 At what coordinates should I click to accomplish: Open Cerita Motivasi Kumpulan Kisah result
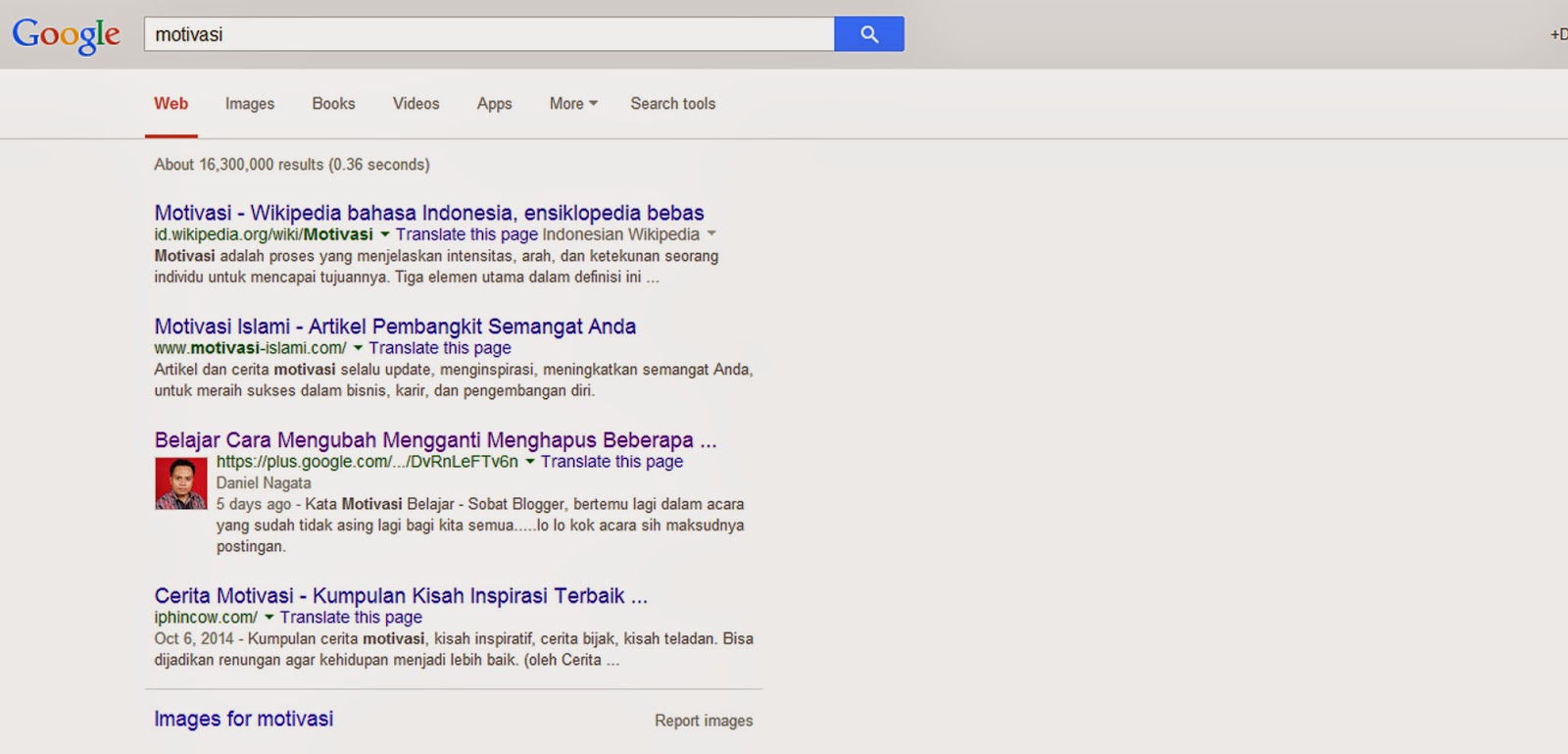(401, 596)
